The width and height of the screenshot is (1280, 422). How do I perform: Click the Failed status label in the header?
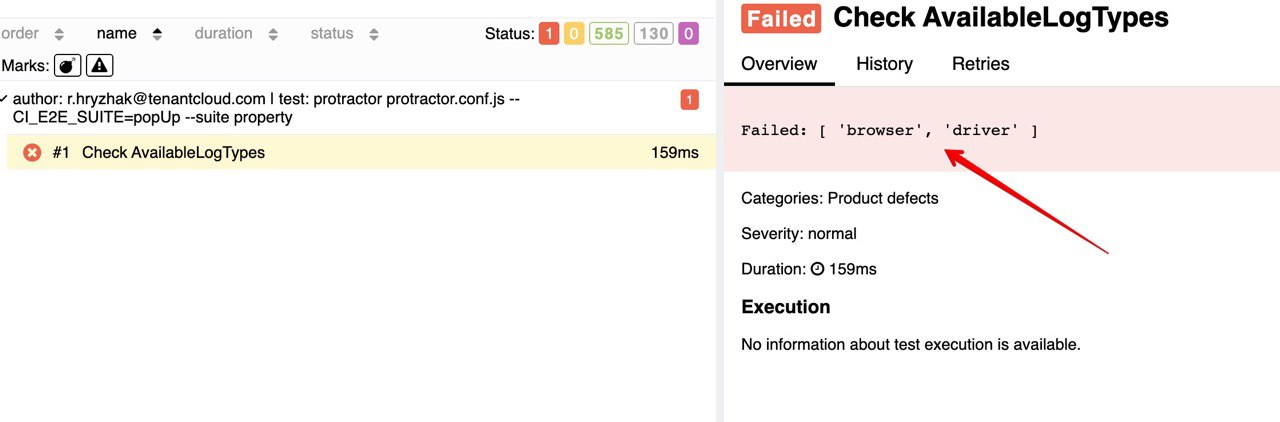pyautogui.click(x=781, y=18)
